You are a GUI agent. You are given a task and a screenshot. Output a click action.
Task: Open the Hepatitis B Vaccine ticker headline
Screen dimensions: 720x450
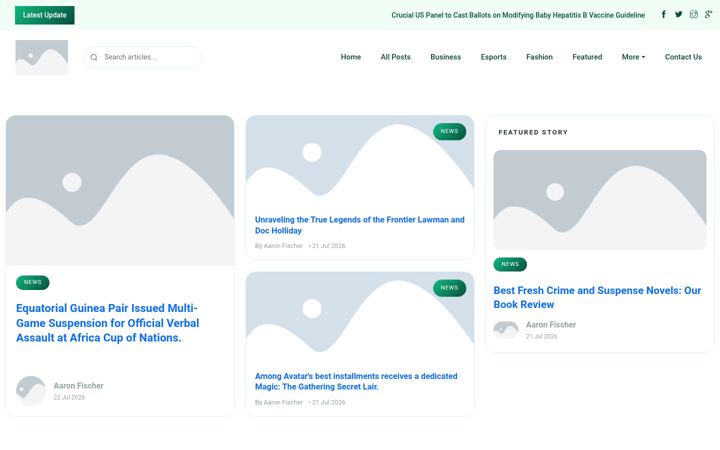tap(518, 15)
